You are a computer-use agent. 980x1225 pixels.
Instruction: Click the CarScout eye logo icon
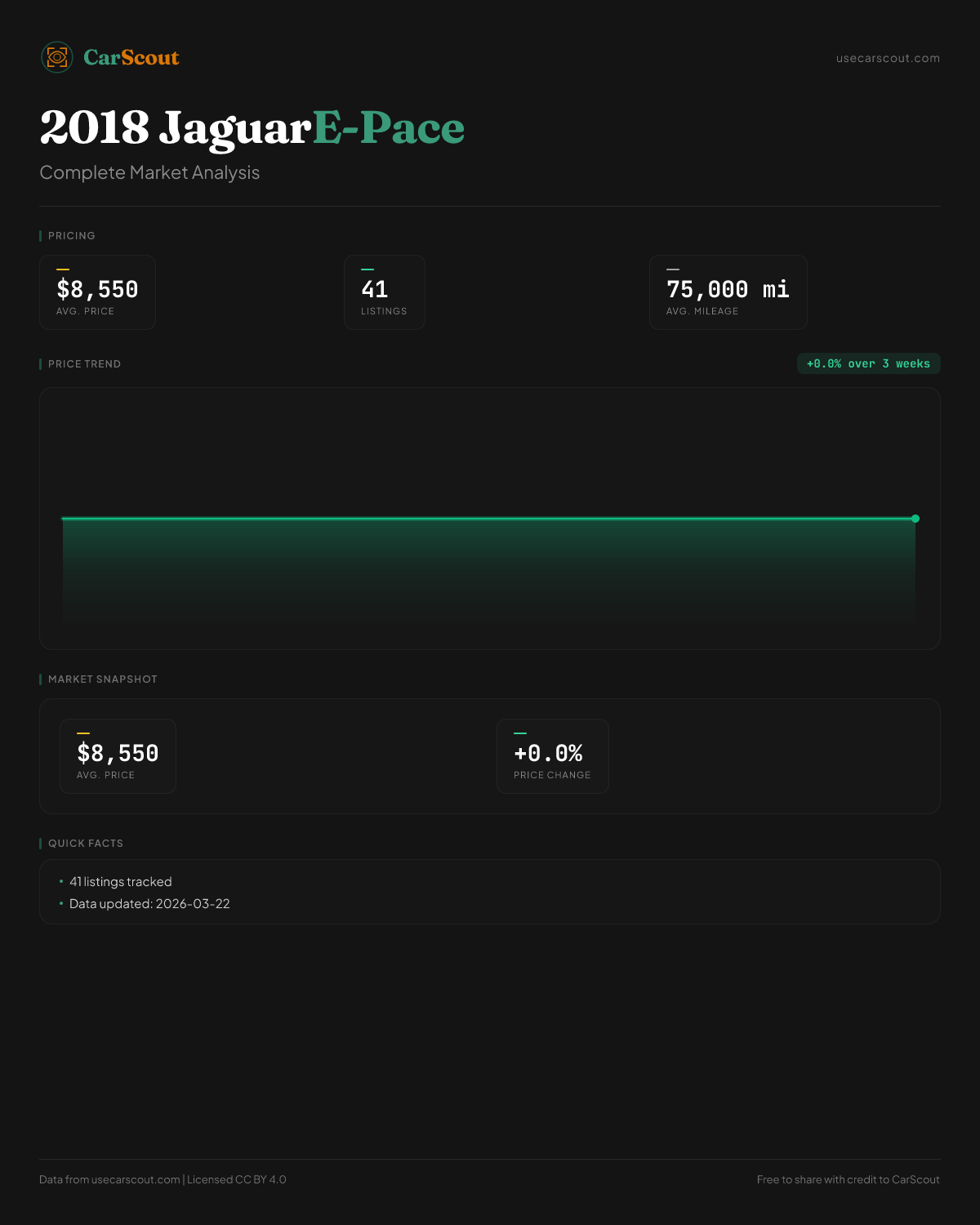pos(57,57)
